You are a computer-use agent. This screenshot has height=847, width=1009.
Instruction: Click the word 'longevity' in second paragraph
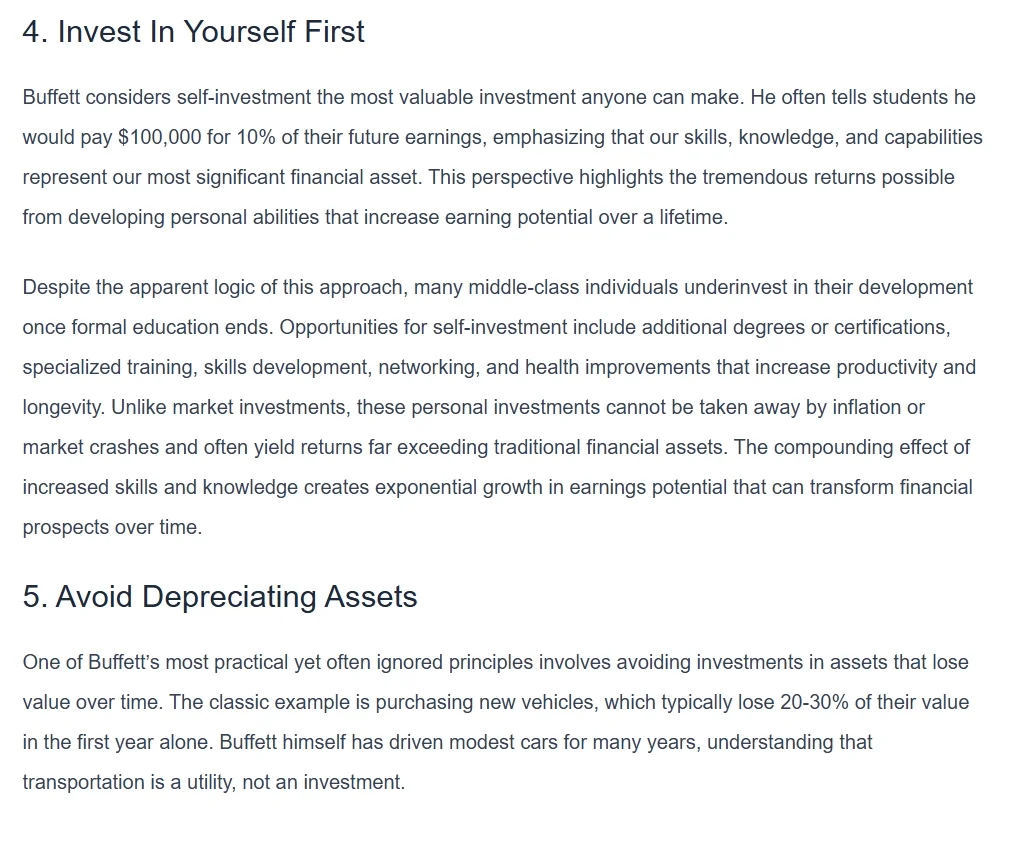coord(63,407)
